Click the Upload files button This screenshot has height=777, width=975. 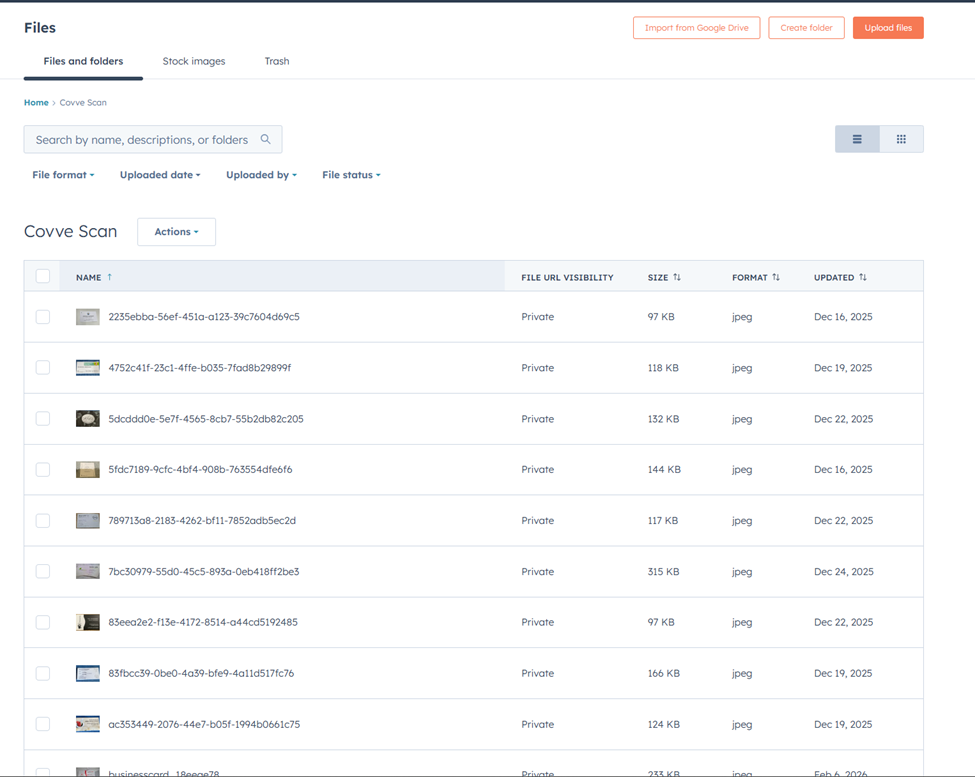tap(887, 28)
